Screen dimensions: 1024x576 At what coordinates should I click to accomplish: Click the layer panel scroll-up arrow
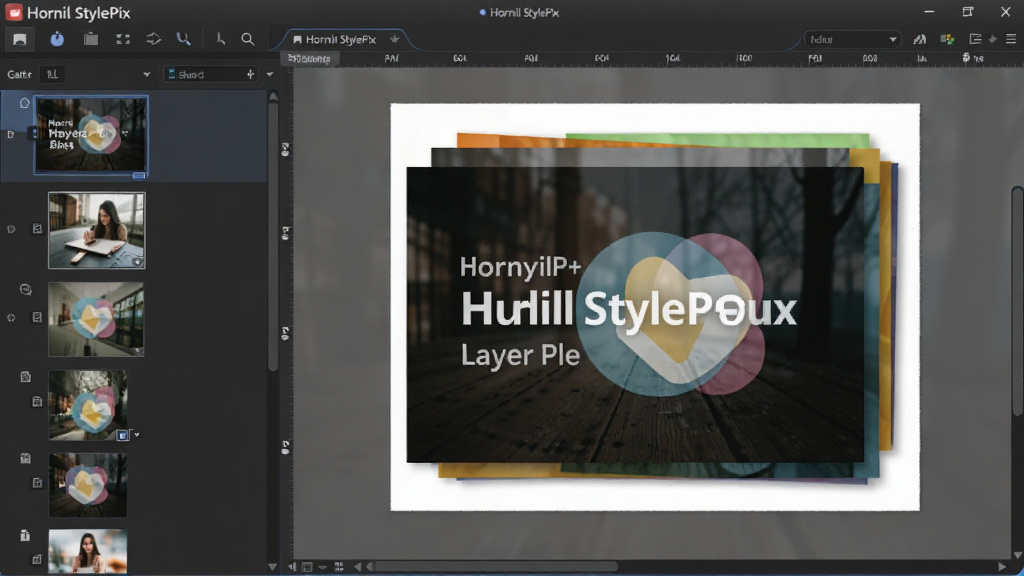click(x=273, y=97)
